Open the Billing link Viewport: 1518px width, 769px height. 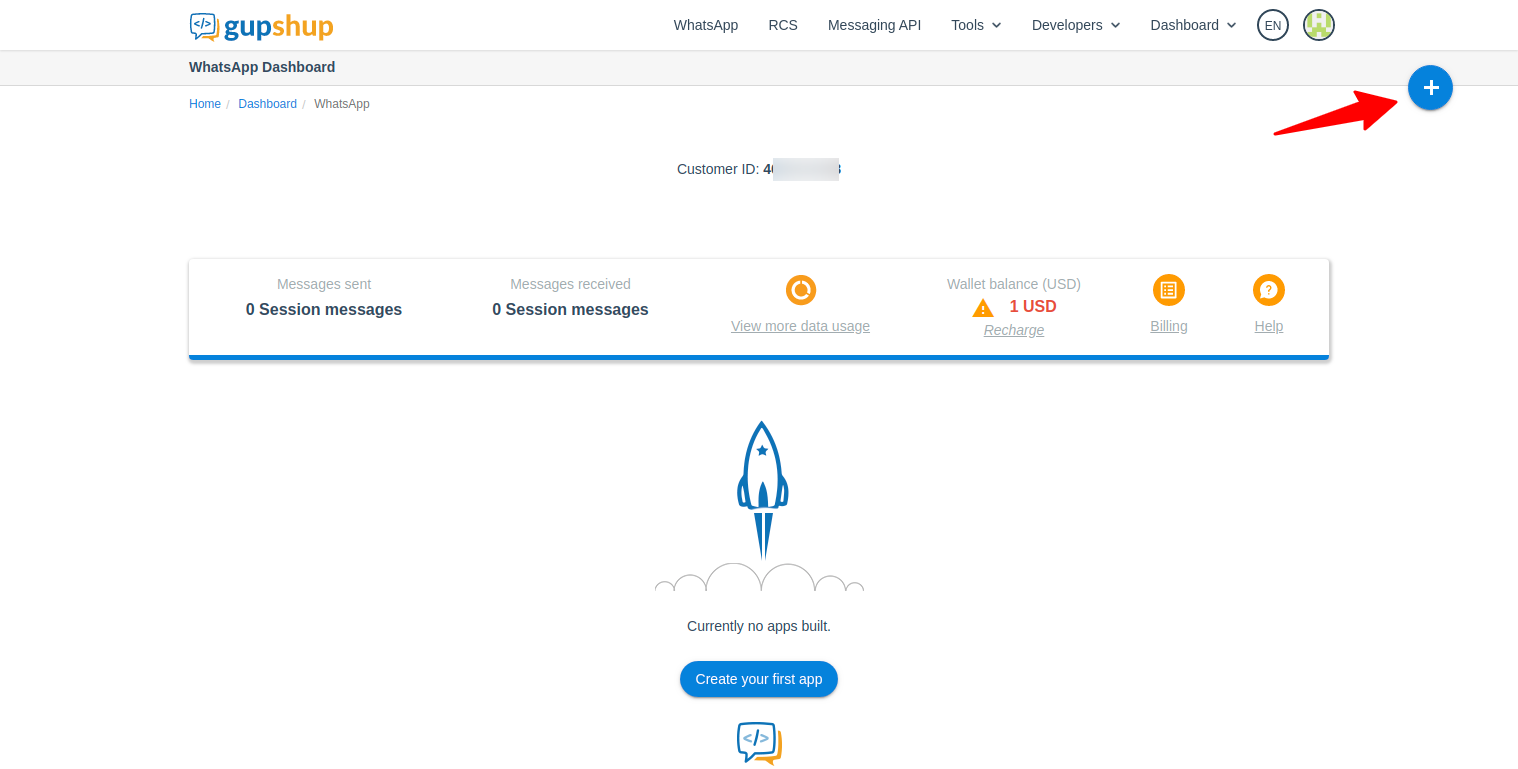(x=1169, y=326)
